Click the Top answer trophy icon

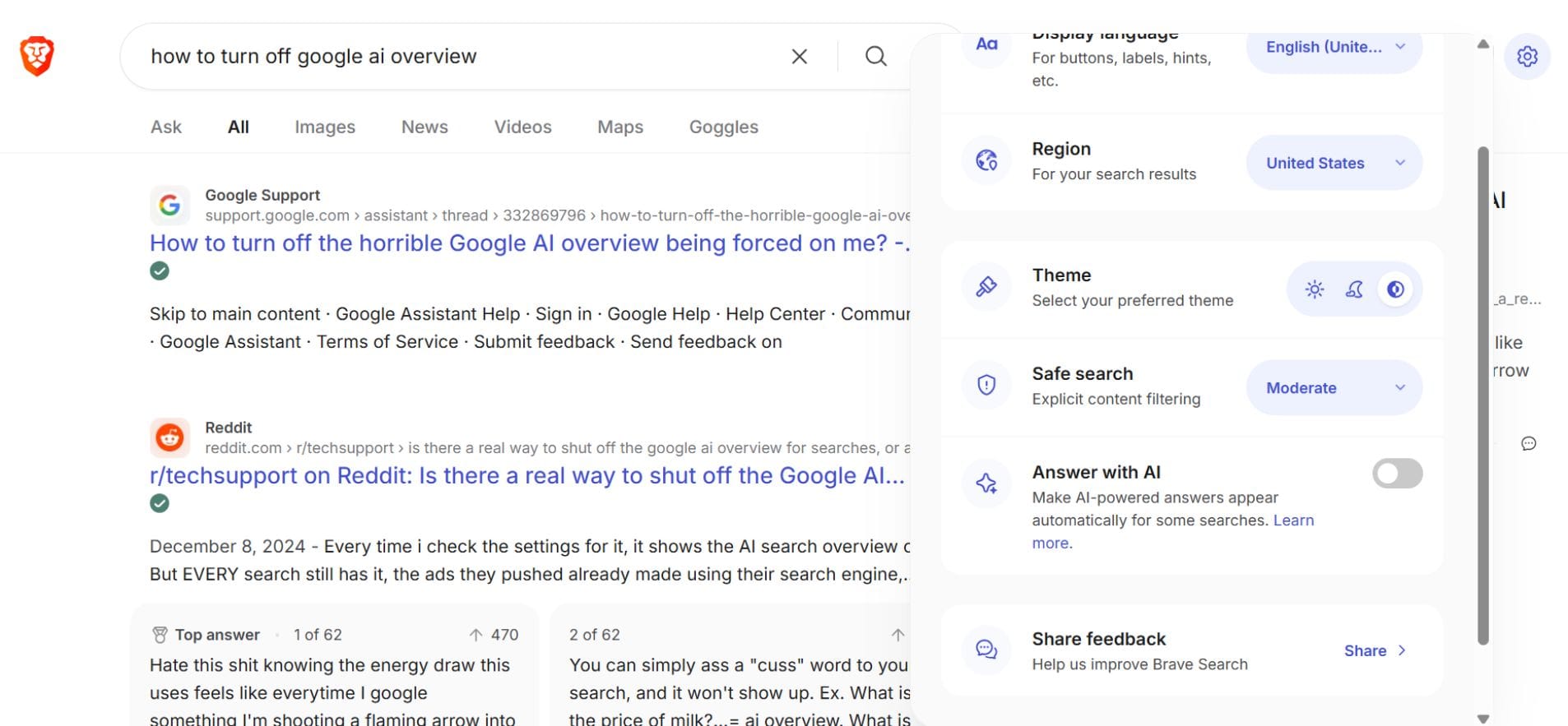(160, 635)
